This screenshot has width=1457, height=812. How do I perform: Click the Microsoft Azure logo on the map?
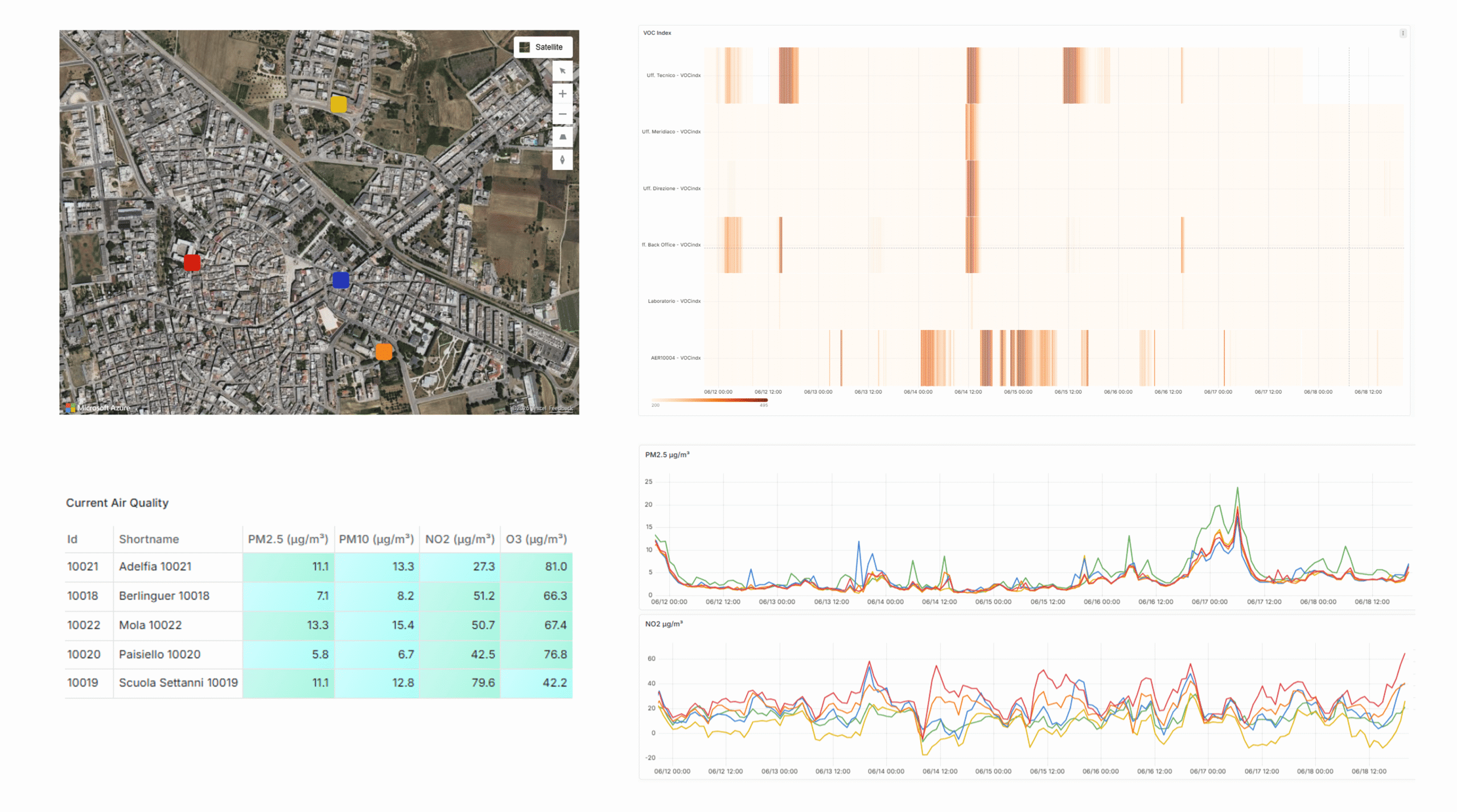point(98,408)
